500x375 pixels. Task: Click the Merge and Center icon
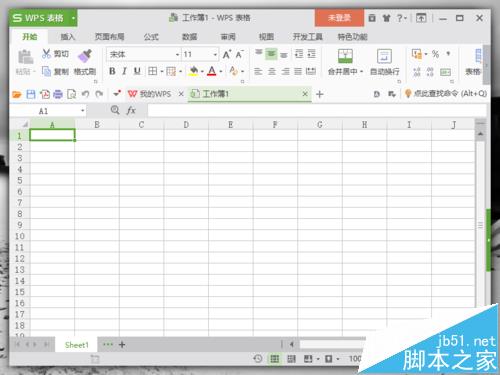pyautogui.click(x=345, y=56)
